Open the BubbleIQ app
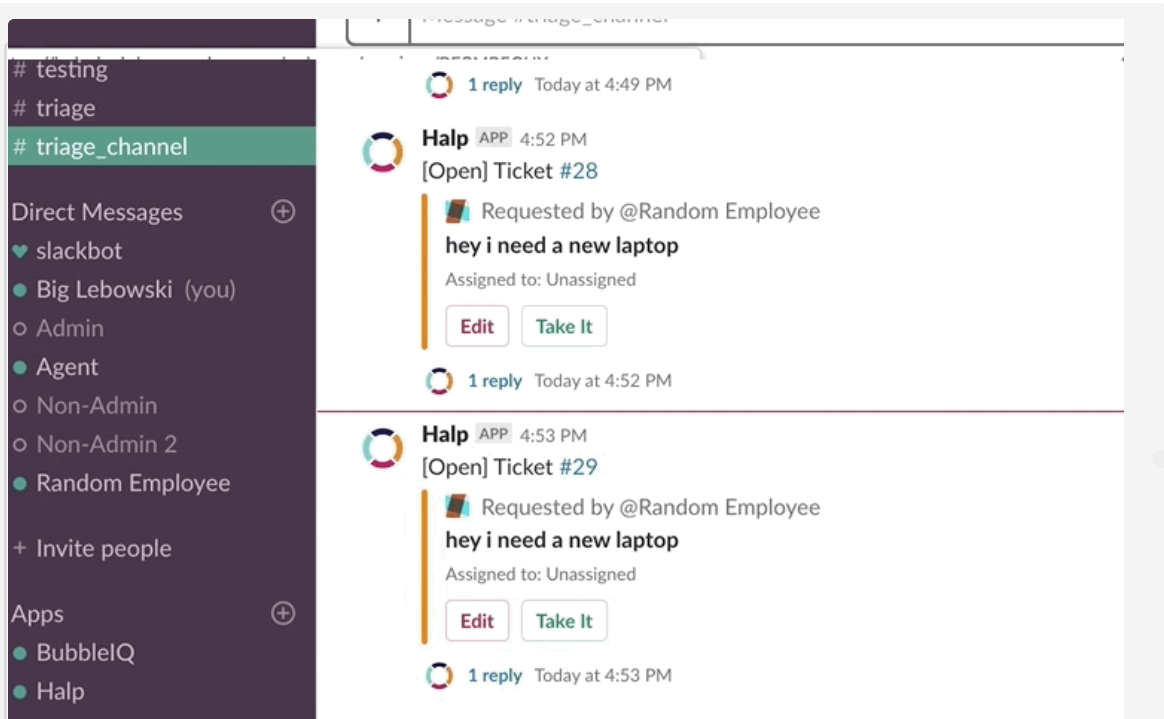Screen dimensions: 1164x719 pos(85,653)
